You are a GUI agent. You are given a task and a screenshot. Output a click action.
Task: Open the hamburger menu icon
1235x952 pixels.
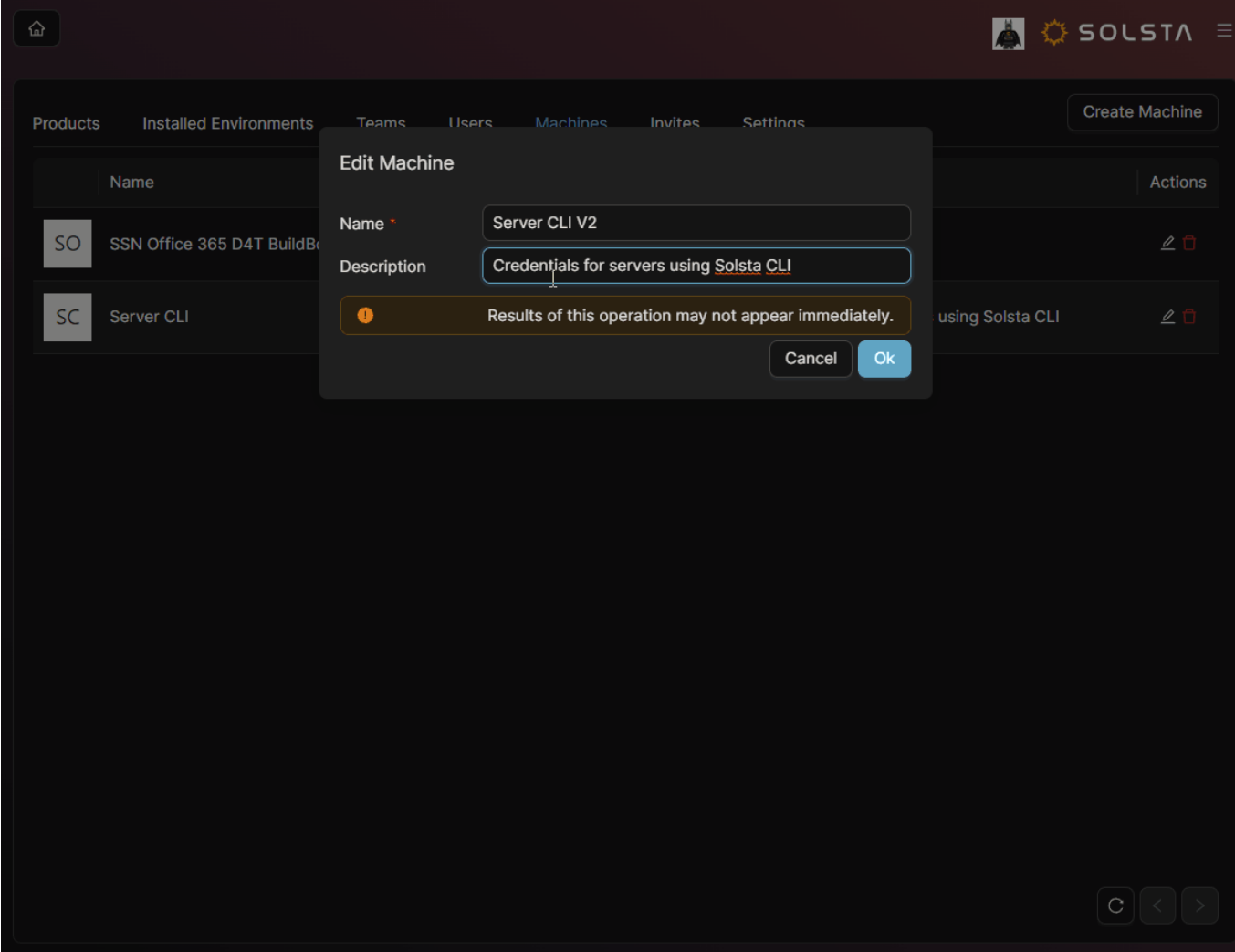tap(1224, 31)
